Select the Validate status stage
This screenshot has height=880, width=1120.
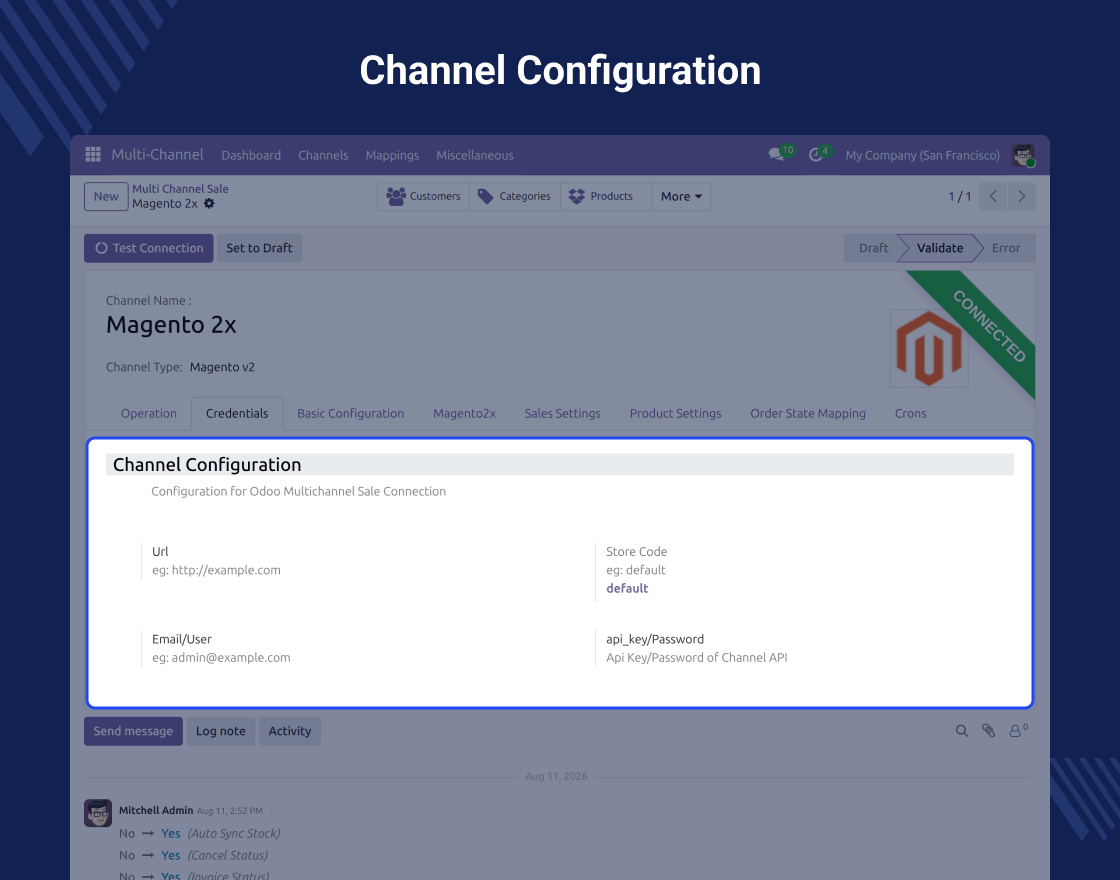coord(939,248)
